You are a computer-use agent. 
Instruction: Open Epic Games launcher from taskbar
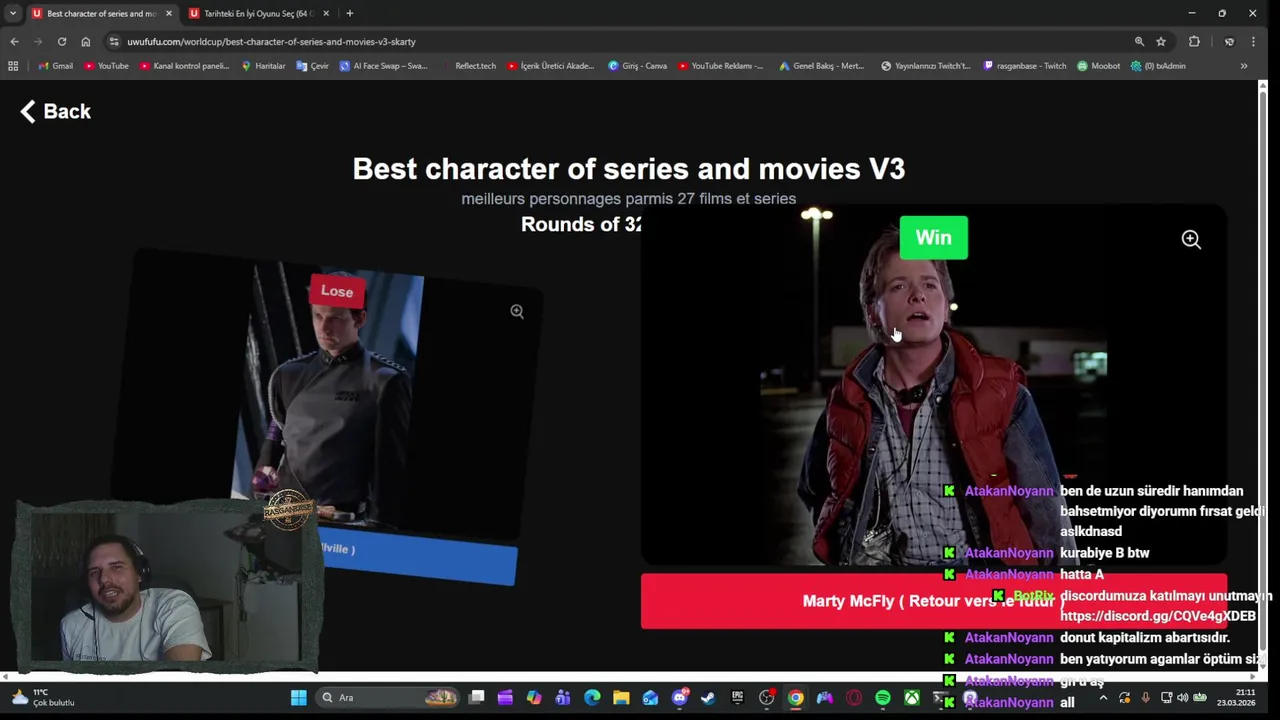coord(737,698)
